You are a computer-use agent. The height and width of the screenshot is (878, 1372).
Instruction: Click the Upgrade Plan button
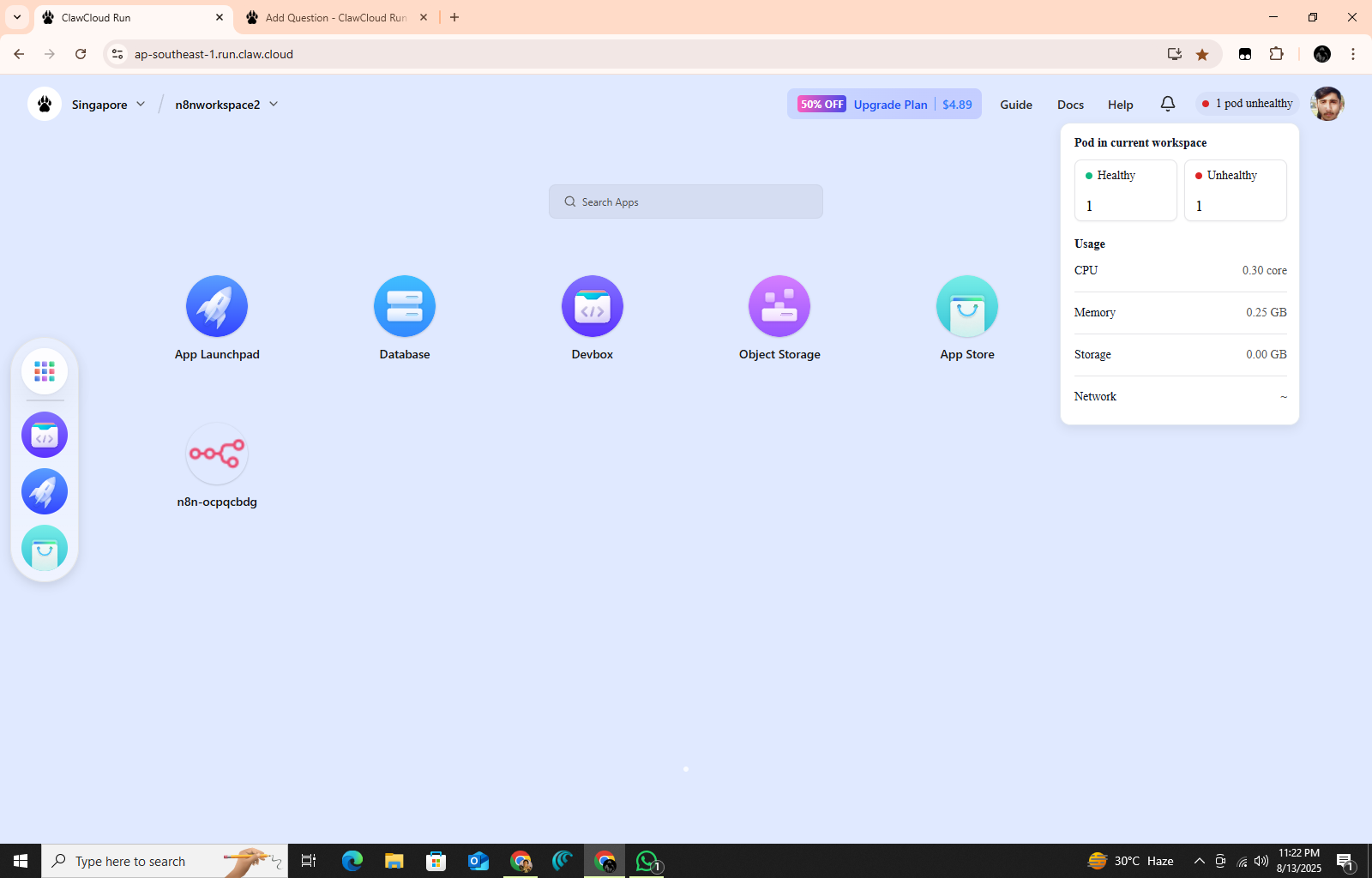click(x=885, y=105)
